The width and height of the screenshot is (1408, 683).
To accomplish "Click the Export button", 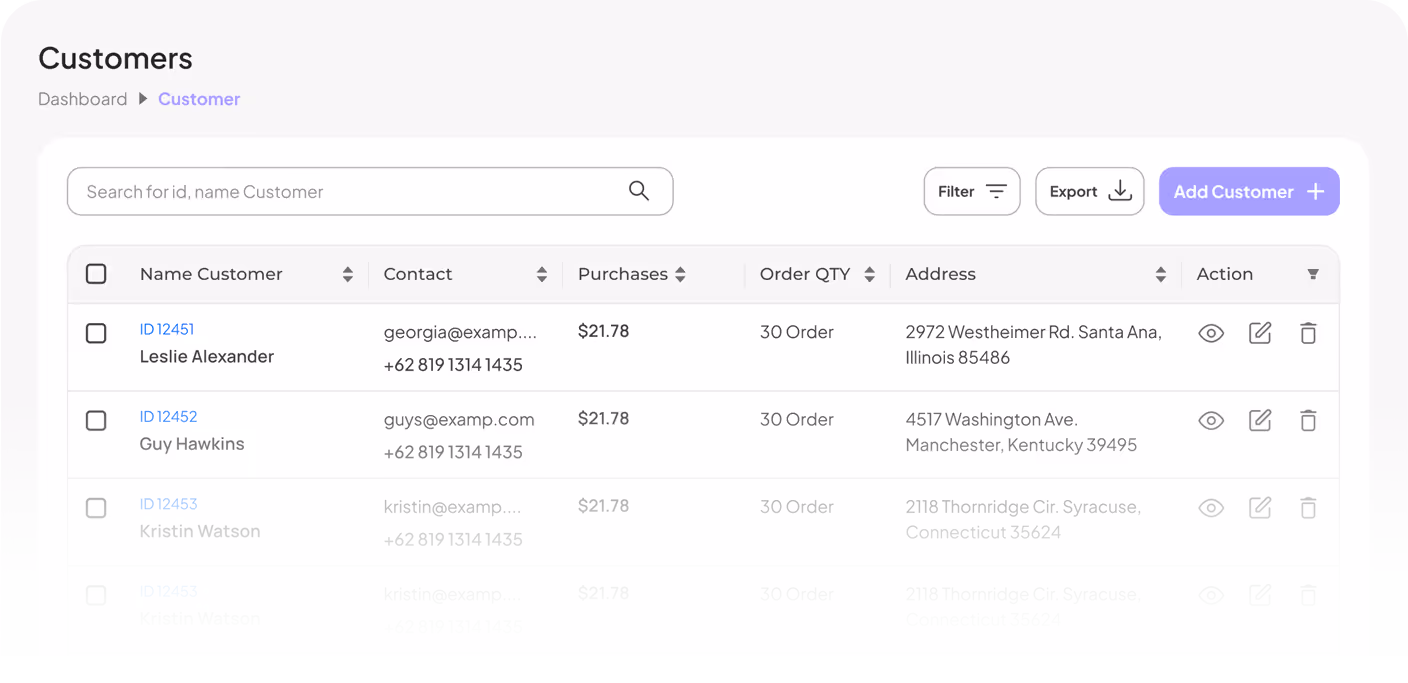I will pyautogui.click(x=1089, y=191).
